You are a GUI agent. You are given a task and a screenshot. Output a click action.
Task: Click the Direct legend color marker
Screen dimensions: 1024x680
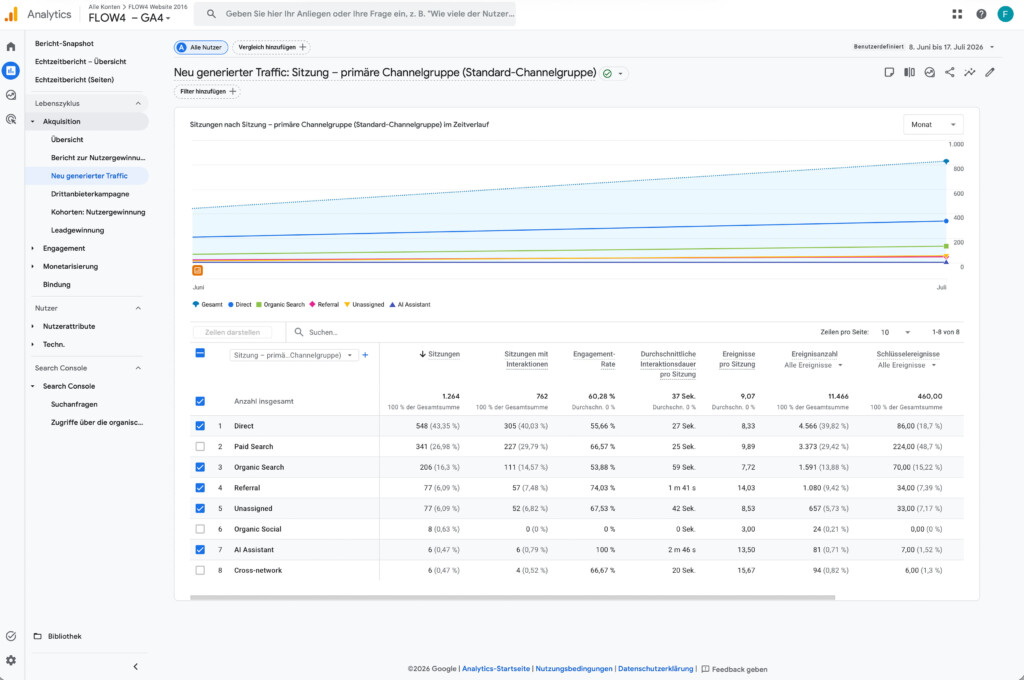pos(231,304)
